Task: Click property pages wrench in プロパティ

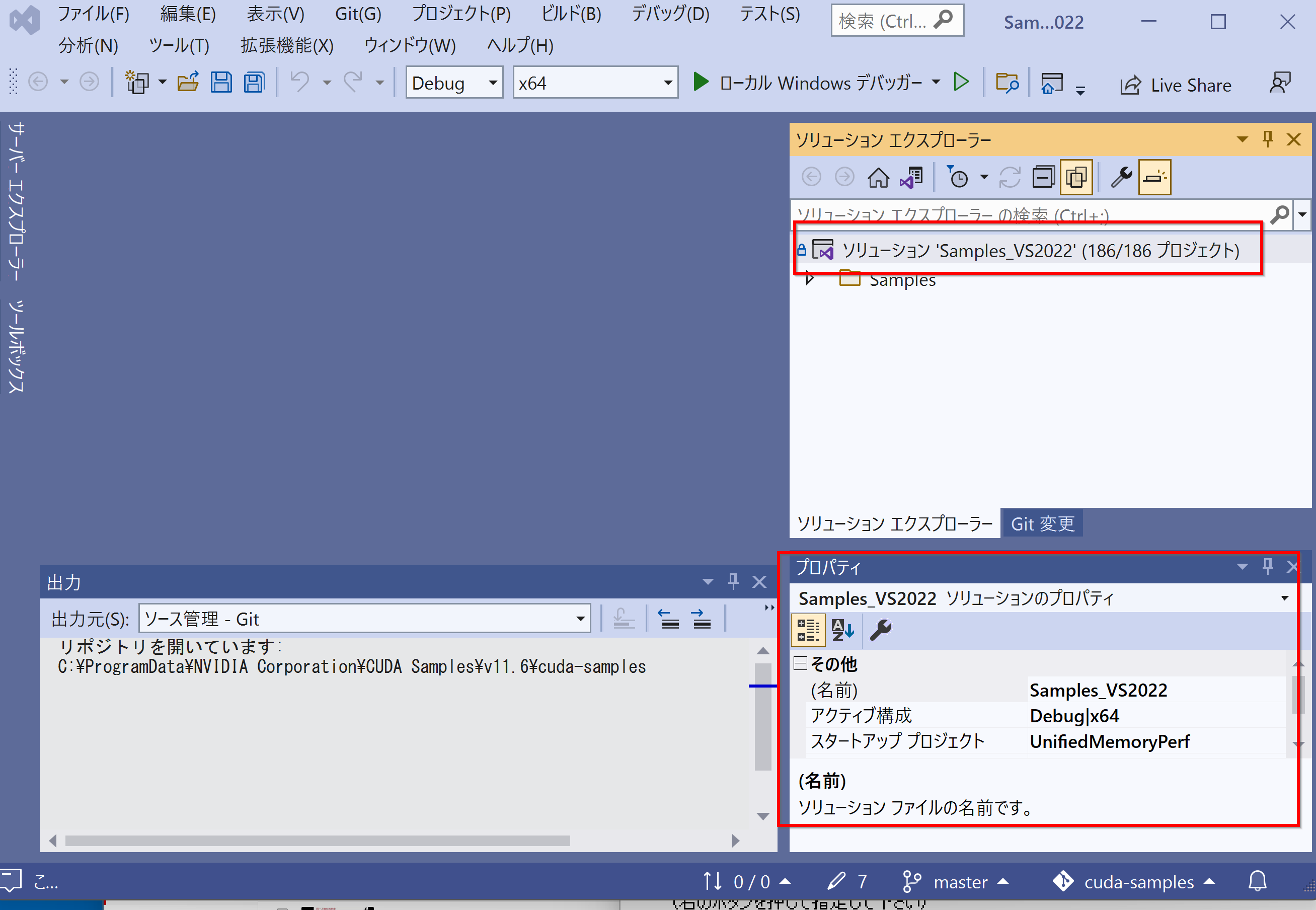Action: coord(881,630)
